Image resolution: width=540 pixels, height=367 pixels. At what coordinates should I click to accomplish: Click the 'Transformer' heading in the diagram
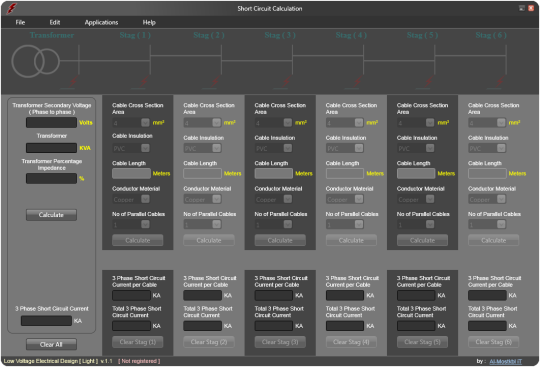[52, 35]
